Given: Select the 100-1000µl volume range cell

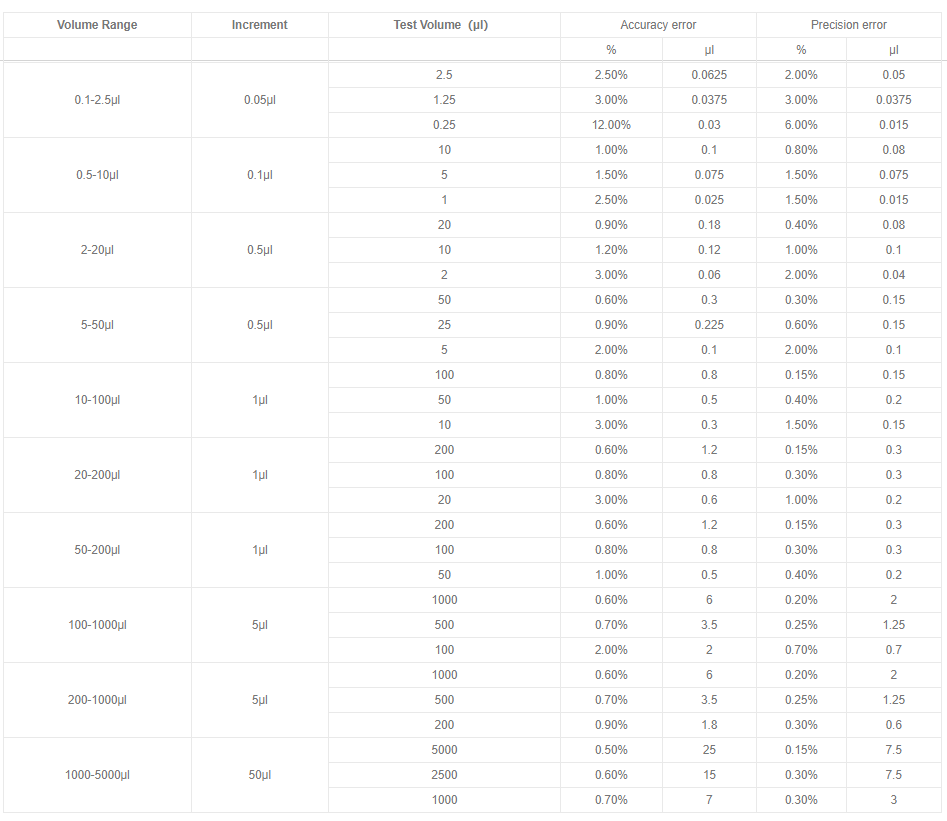Looking at the screenshot, I should click(97, 625).
